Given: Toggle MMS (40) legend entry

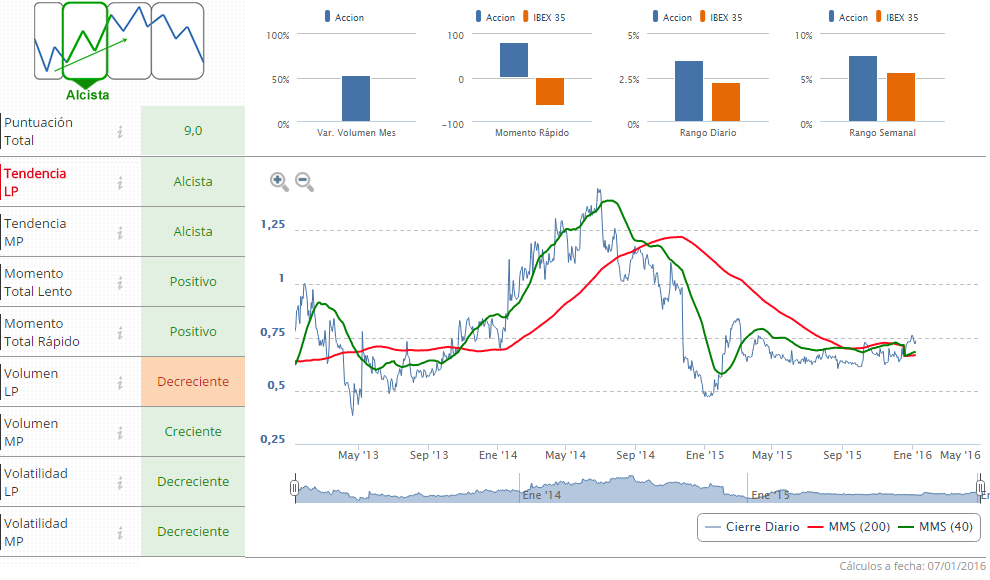Looking at the screenshot, I should pyautogui.click(x=936, y=527).
